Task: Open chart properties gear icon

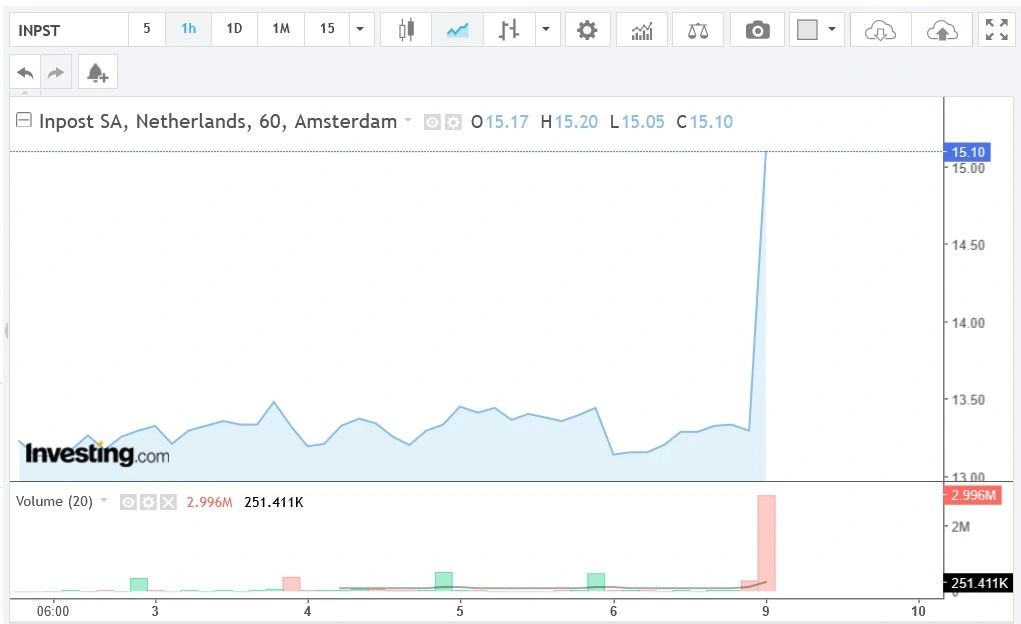Action: click(x=587, y=29)
